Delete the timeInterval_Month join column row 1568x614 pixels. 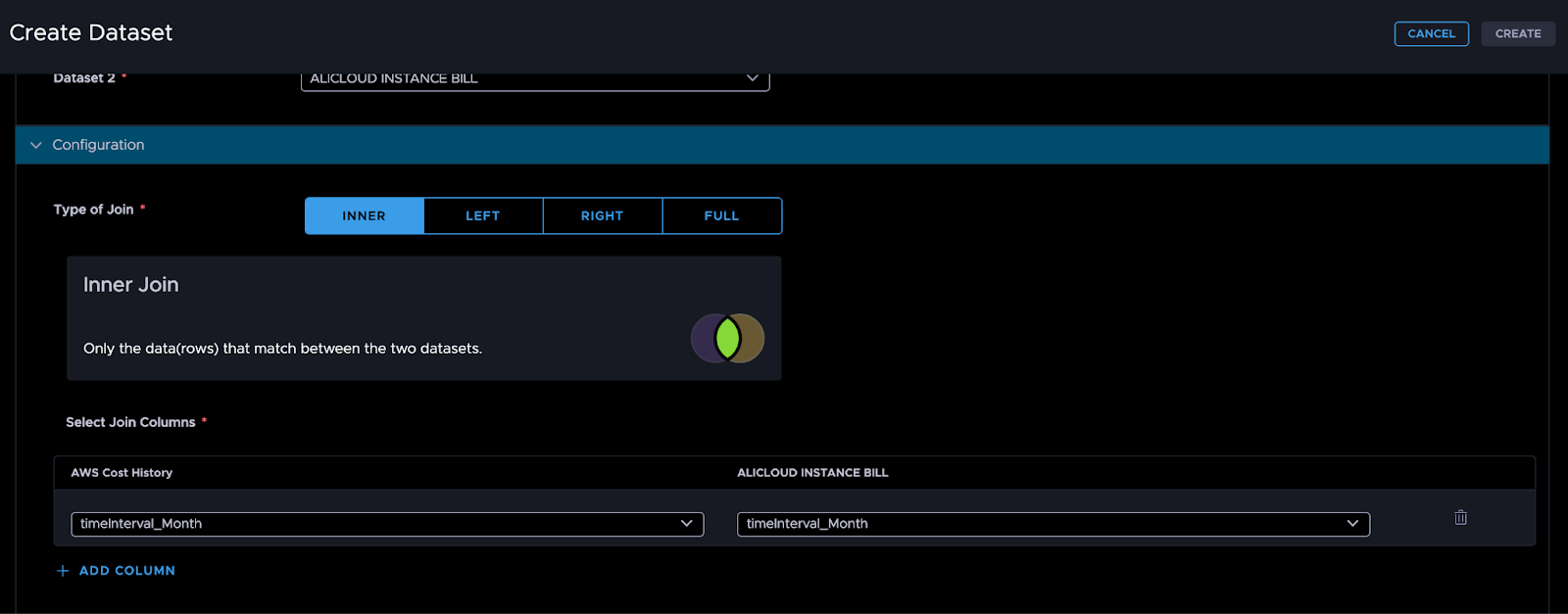[1460, 518]
